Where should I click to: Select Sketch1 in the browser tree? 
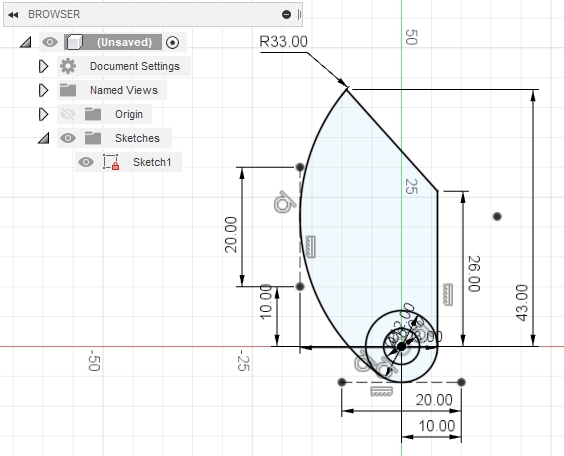[x=152, y=162]
